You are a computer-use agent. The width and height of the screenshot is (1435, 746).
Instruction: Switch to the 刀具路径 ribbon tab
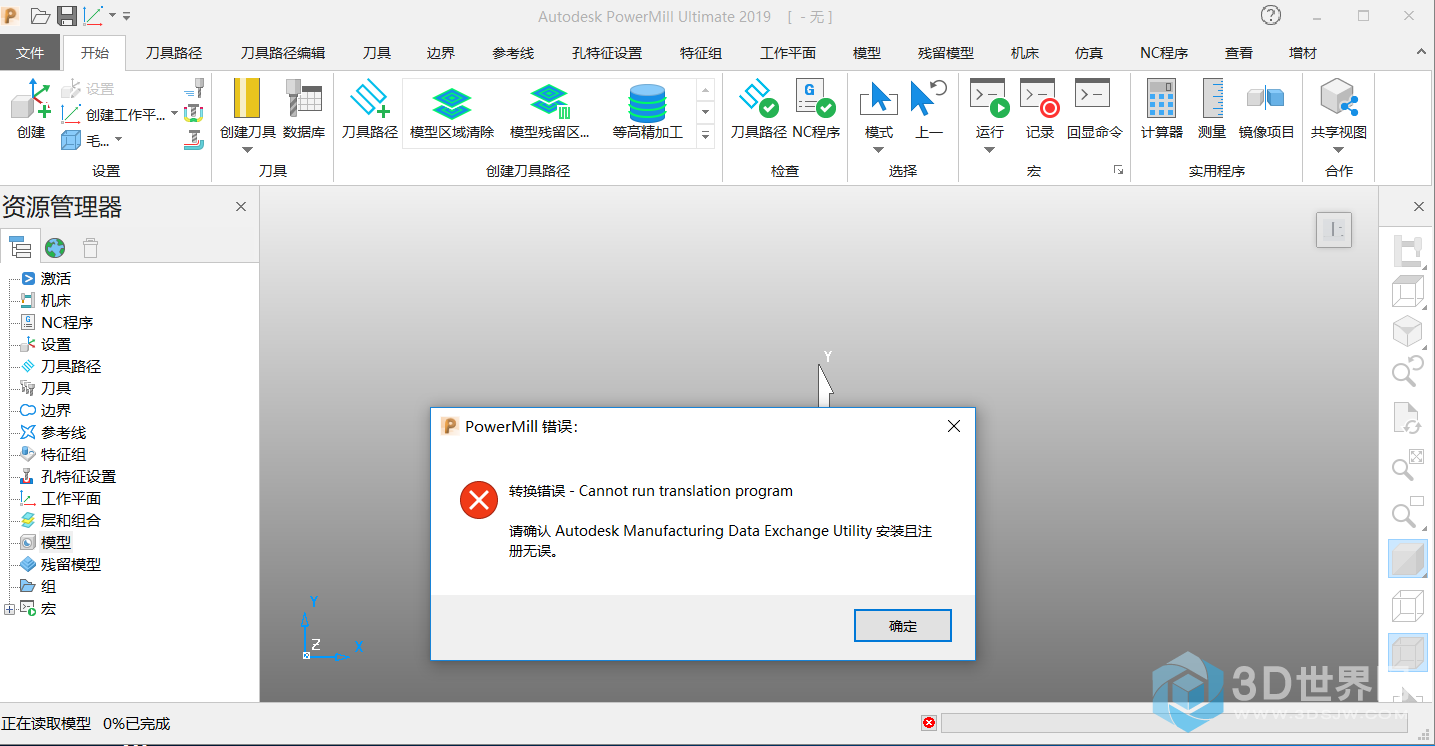coord(174,53)
